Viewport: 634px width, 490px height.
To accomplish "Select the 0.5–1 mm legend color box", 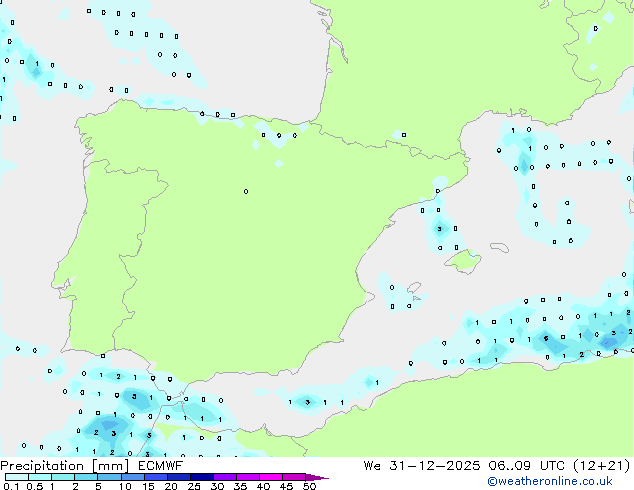I will coord(40,477).
